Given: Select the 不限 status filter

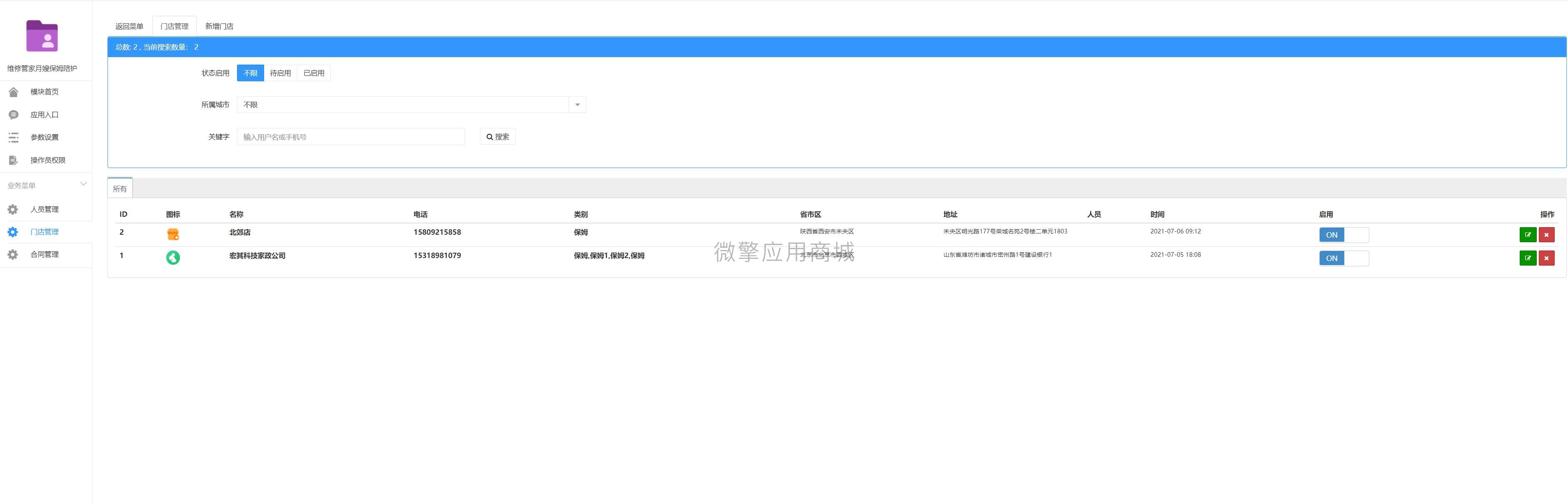Looking at the screenshot, I should (250, 73).
